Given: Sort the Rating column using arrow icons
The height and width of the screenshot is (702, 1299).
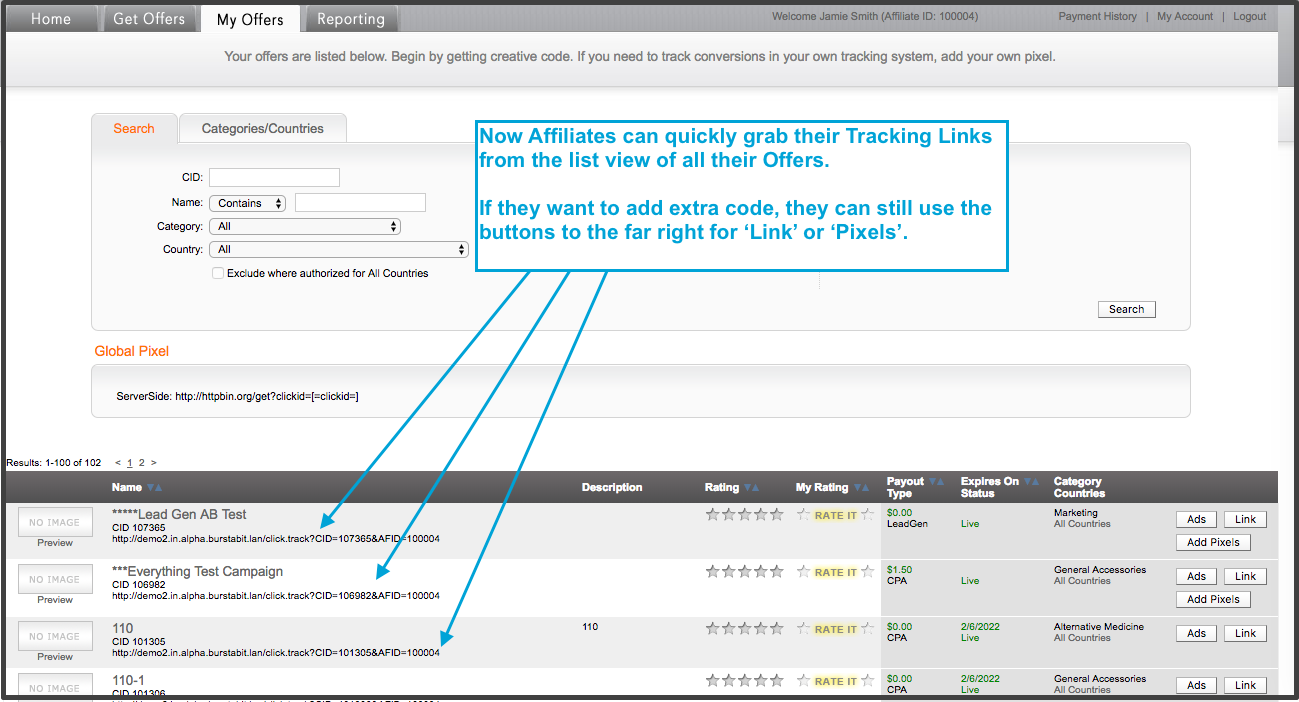Looking at the screenshot, I should 751,488.
